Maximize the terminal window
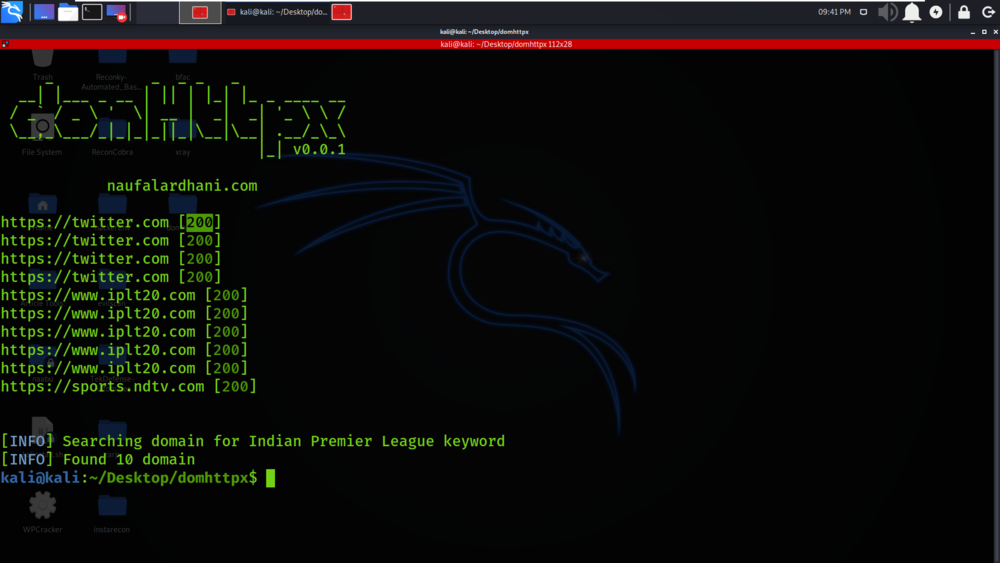The height and width of the screenshot is (563, 1000). pos(984,32)
